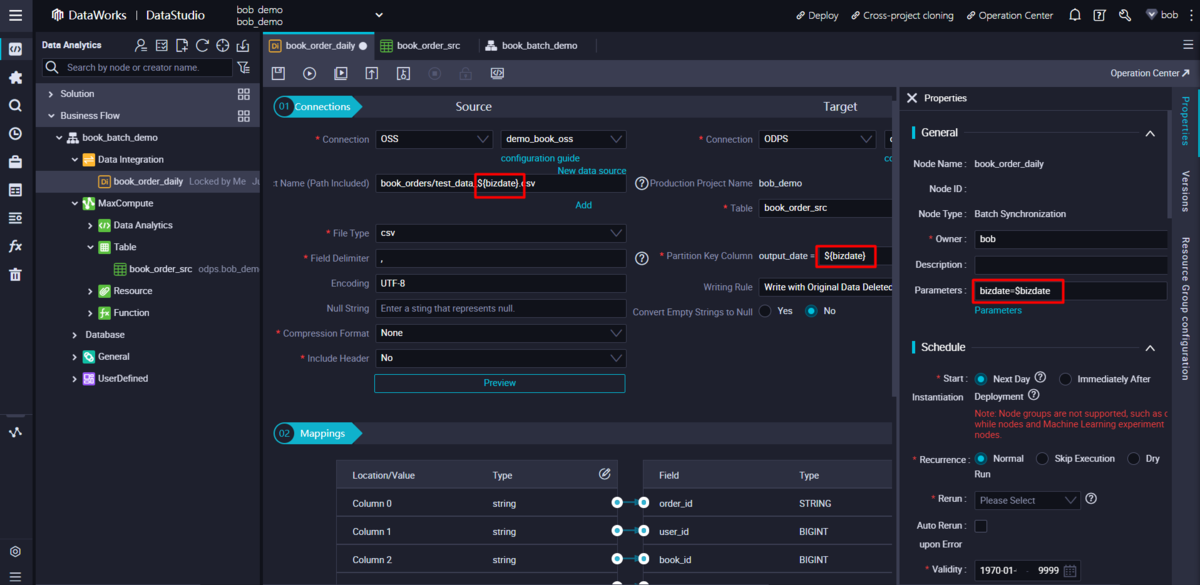The height and width of the screenshot is (585, 1200).
Task: Click the configuration guide link
Action: coord(540,158)
